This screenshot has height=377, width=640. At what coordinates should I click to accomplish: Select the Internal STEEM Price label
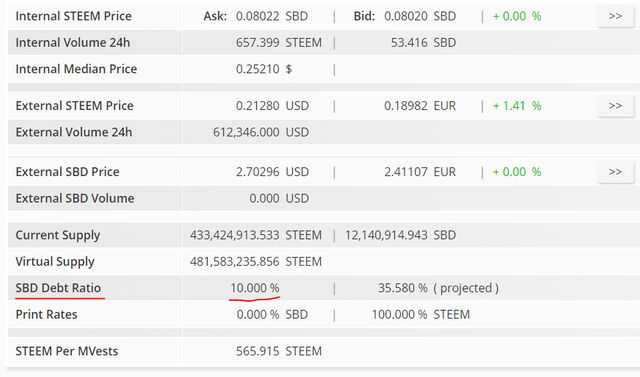pos(73,16)
